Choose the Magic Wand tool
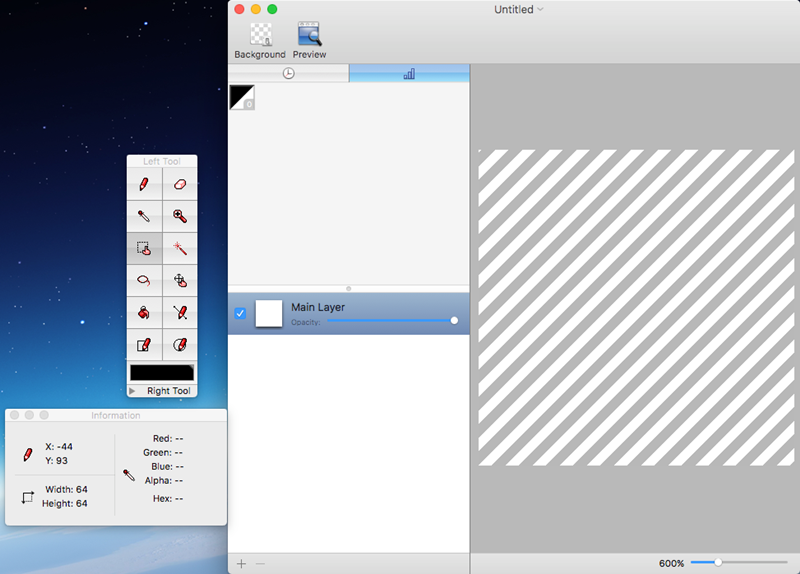Viewport: 800px width, 574px height. click(x=180, y=248)
